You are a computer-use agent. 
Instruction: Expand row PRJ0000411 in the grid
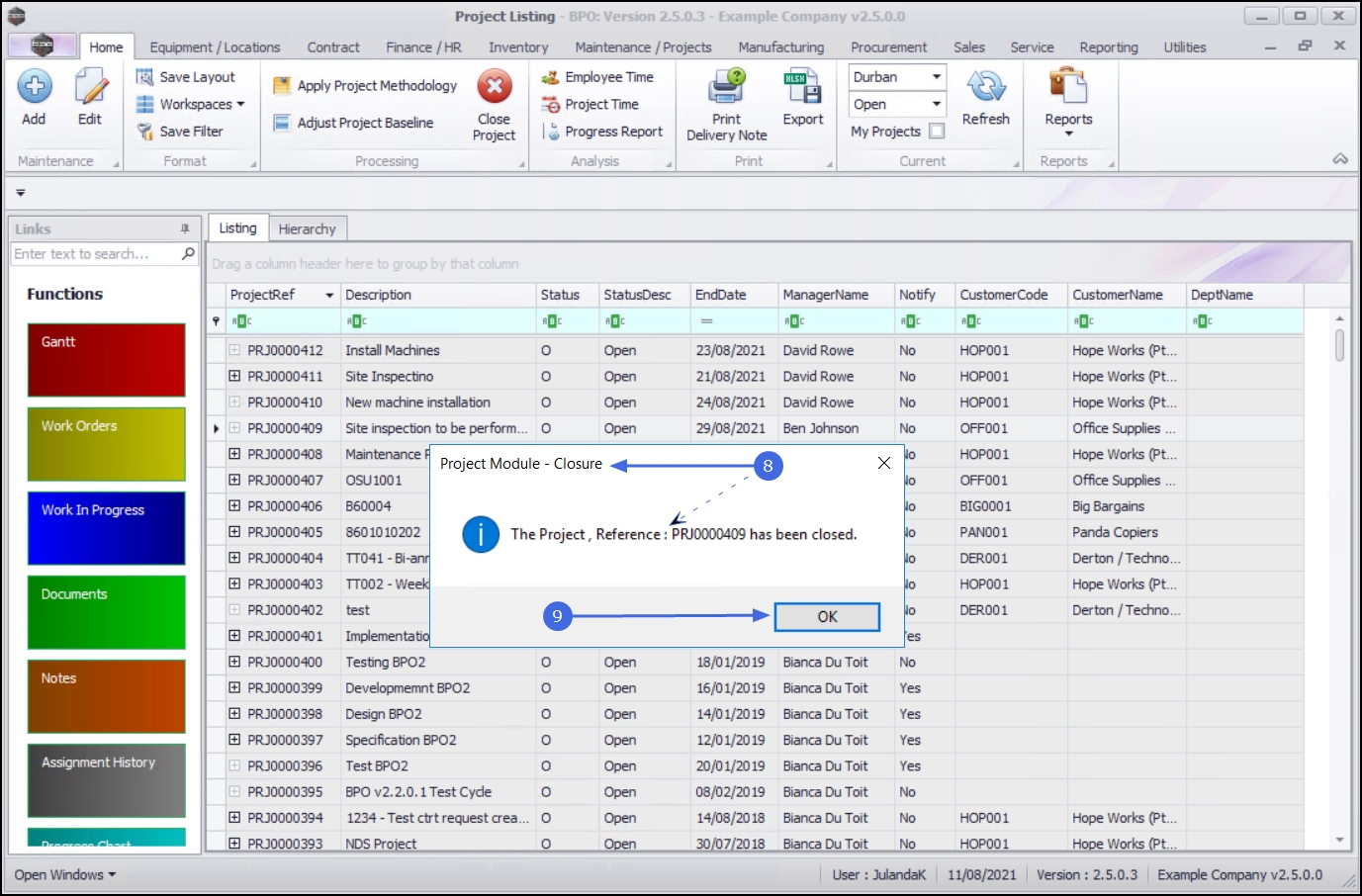pyautogui.click(x=234, y=376)
